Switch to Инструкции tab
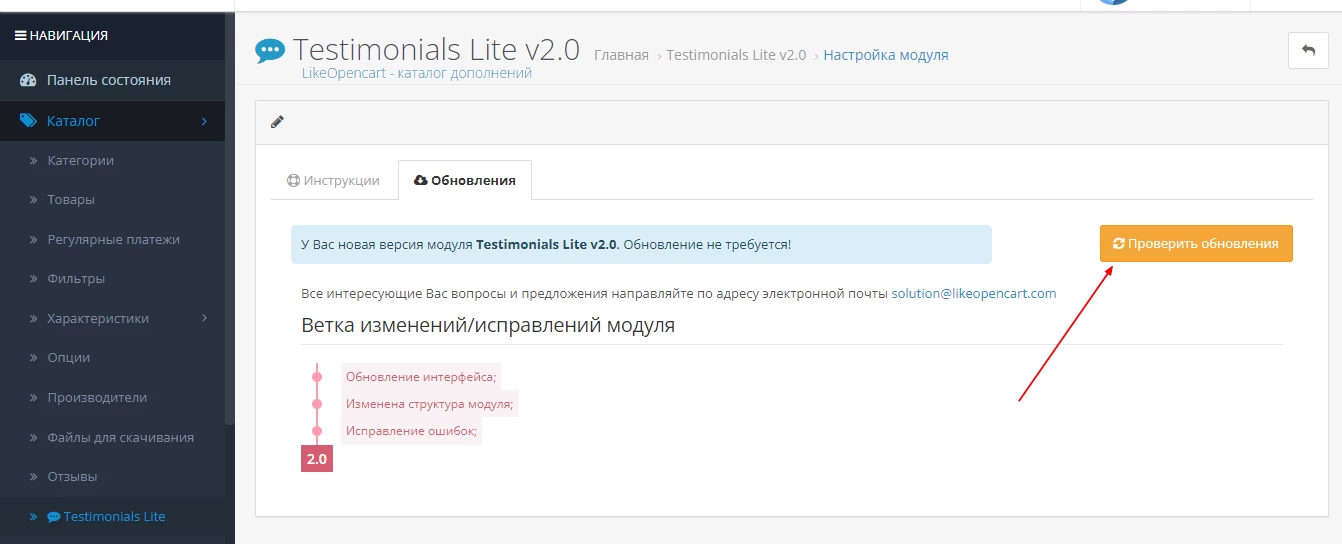 (x=333, y=180)
